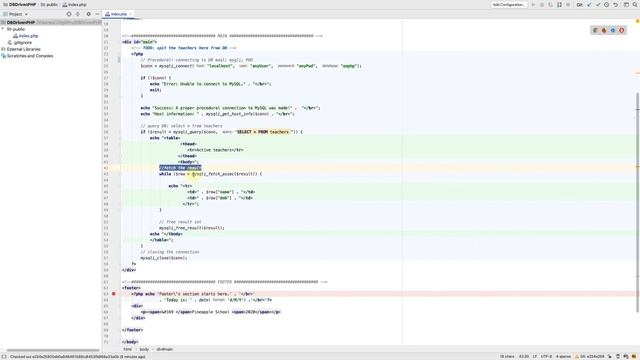This screenshot has height=360, width=640.
Task: Click the locate file target icon in Project panel
Action: pyautogui.click(x=69, y=14)
